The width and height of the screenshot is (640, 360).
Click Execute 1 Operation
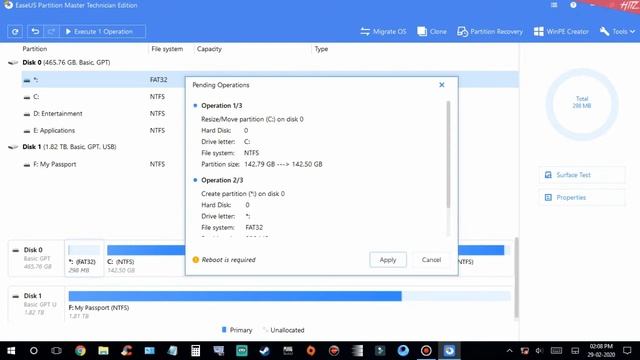click(x=103, y=31)
